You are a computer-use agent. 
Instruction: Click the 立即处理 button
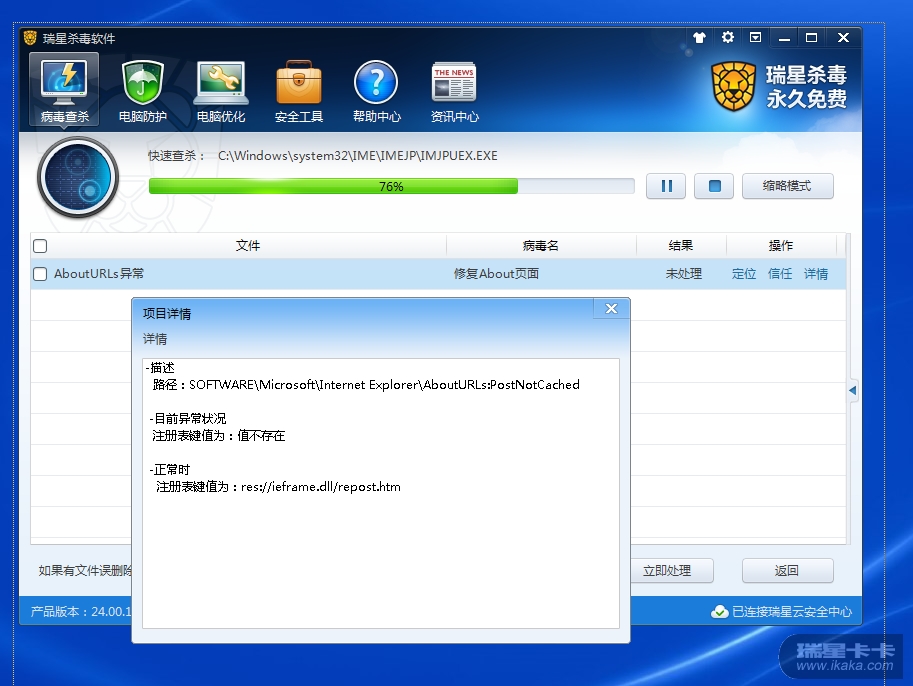pyautogui.click(x=667, y=571)
